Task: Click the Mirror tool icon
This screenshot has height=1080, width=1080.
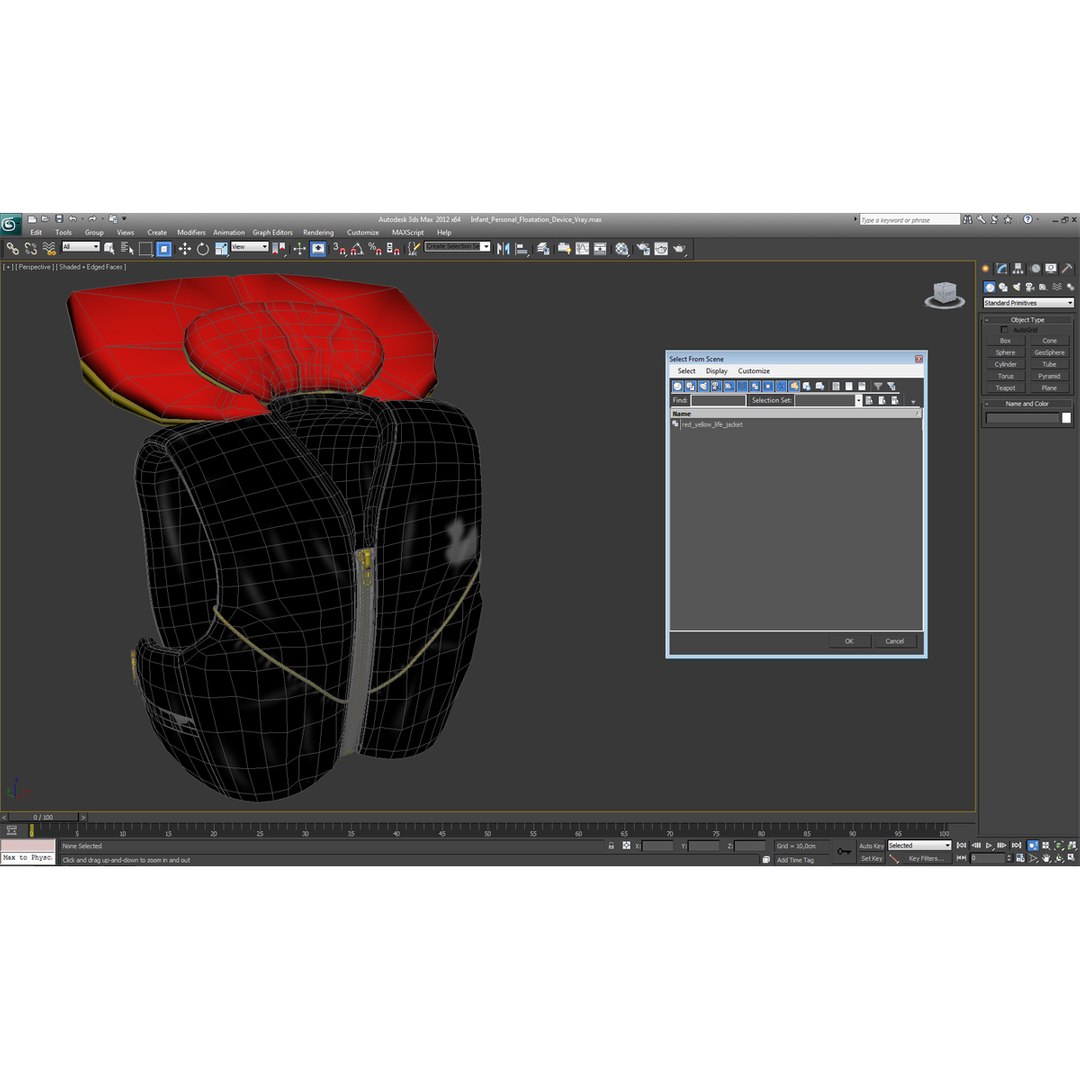Action: (503, 249)
